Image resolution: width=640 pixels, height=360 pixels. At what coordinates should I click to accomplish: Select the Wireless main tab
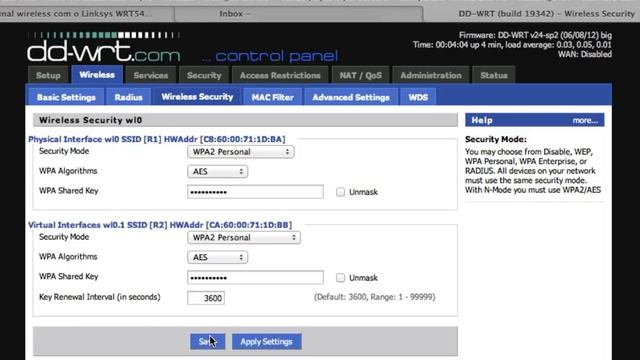pos(97,74)
